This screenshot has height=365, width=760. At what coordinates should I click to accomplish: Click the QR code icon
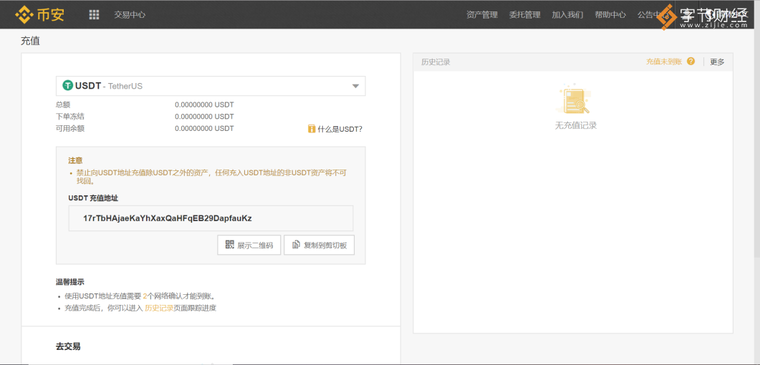230,244
